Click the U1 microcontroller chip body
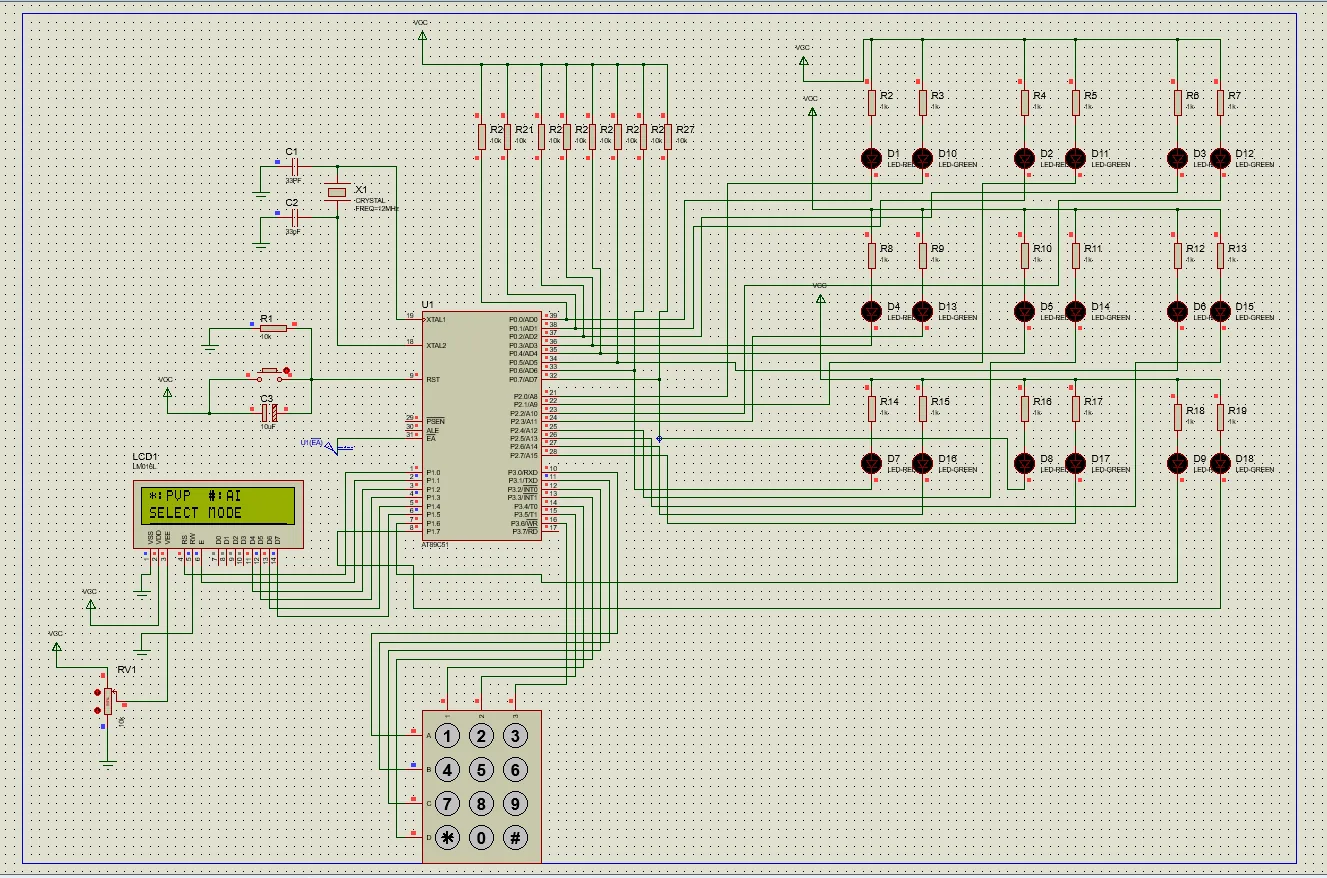Image resolution: width=1327 pixels, height=878 pixels. click(481, 424)
